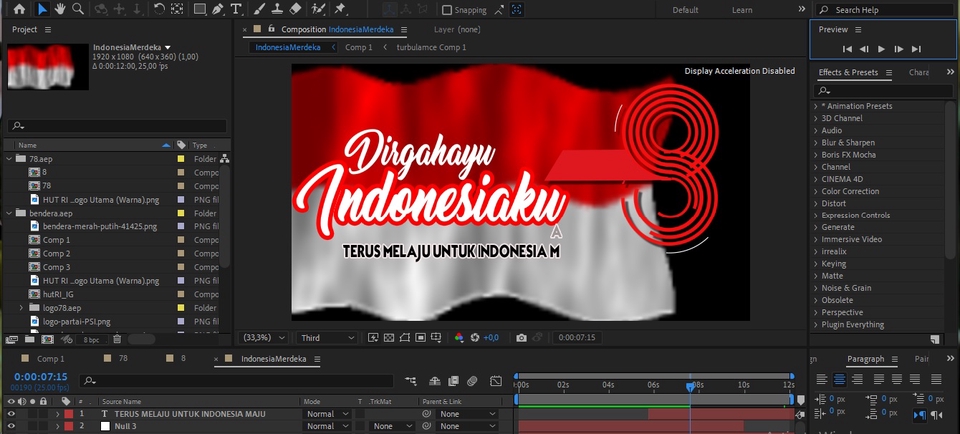Screen dimensions: 960x434
Task: Open grid and guide options
Action: coord(436,337)
